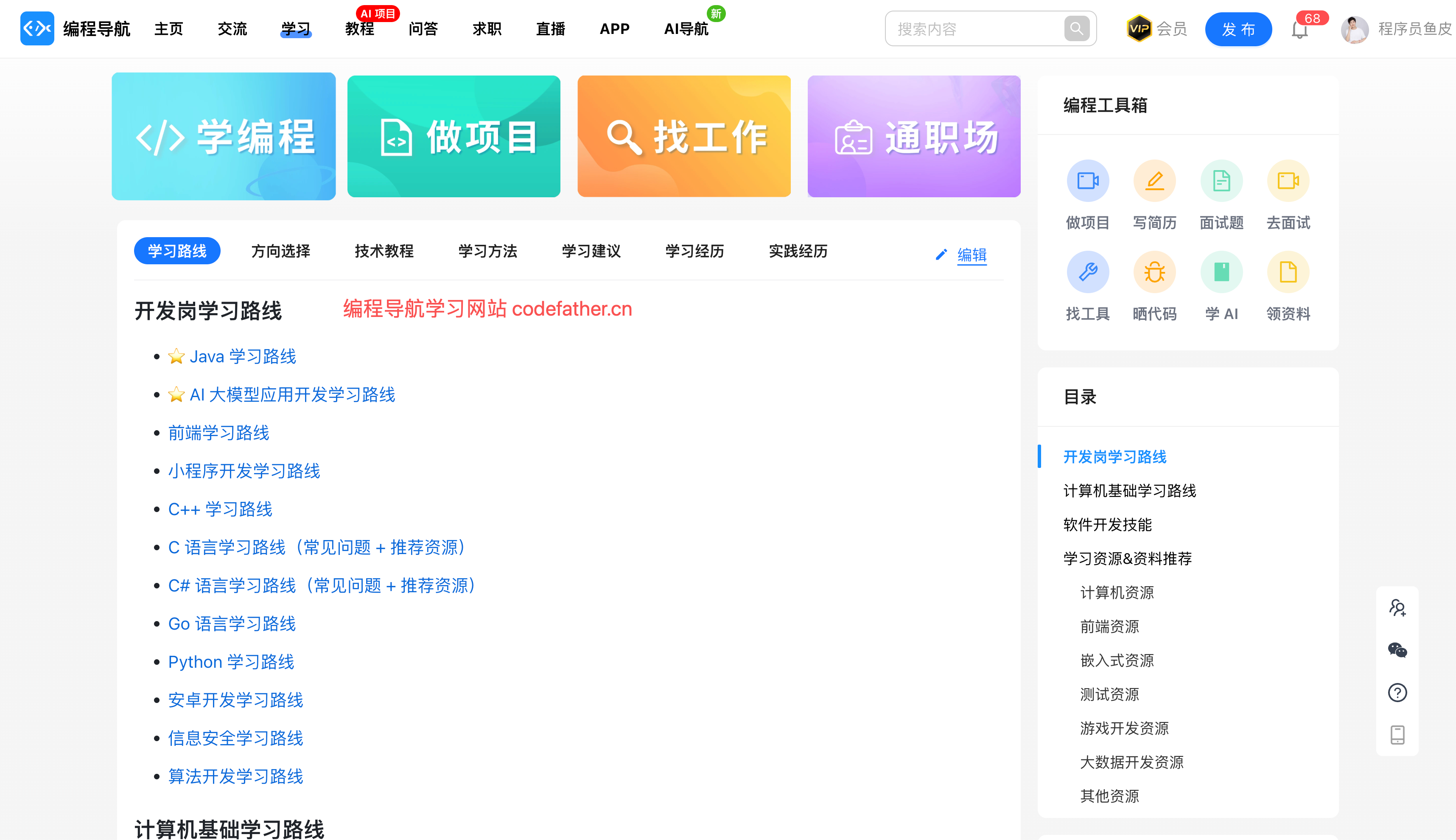Select the 技术教程 tab
This screenshot has width=1456, height=840.
[x=384, y=251]
